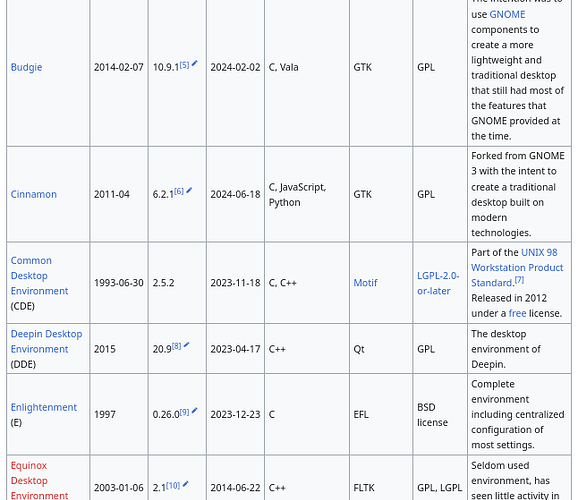Select Cinnamon's release date 2024-06-18

[235, 194]
